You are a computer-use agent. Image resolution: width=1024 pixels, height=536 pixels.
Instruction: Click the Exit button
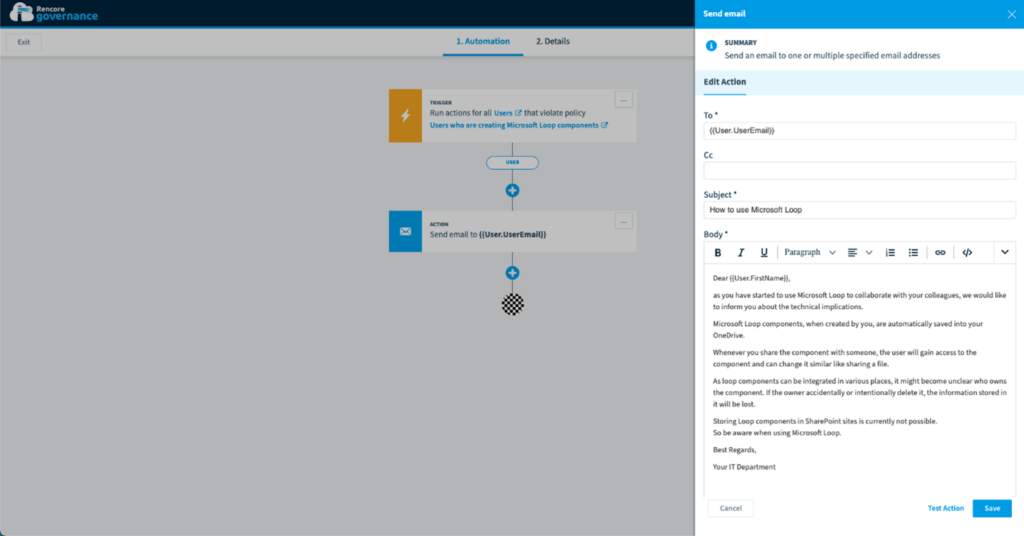[x=24, y=42]
